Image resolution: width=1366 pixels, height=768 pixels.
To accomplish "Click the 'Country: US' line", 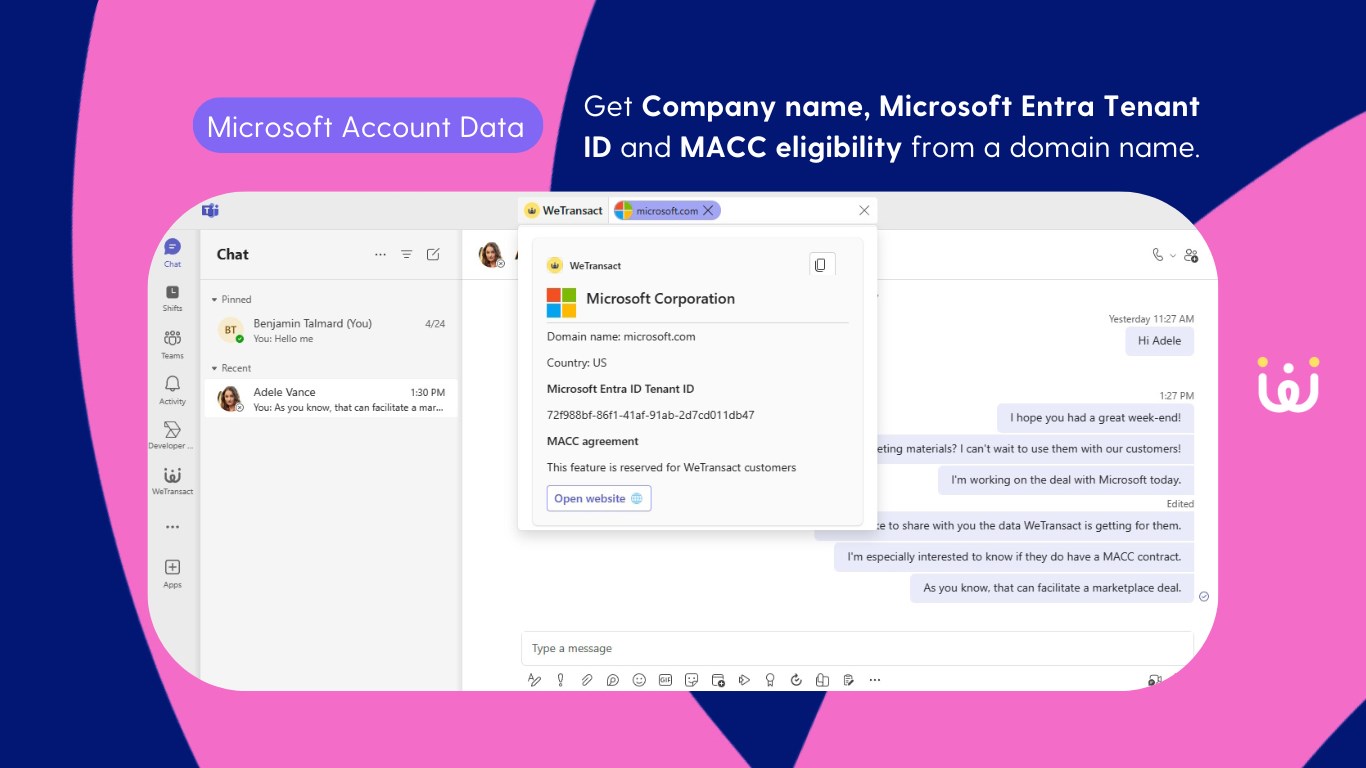I will 577,363.
